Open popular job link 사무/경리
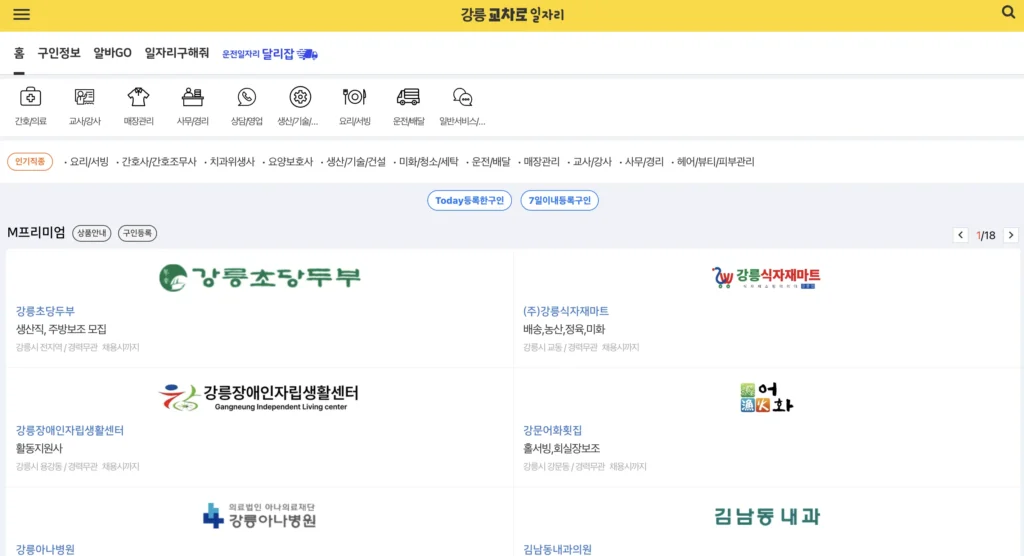The height and width of the screenshot is (556, 1024). point(644,161)
